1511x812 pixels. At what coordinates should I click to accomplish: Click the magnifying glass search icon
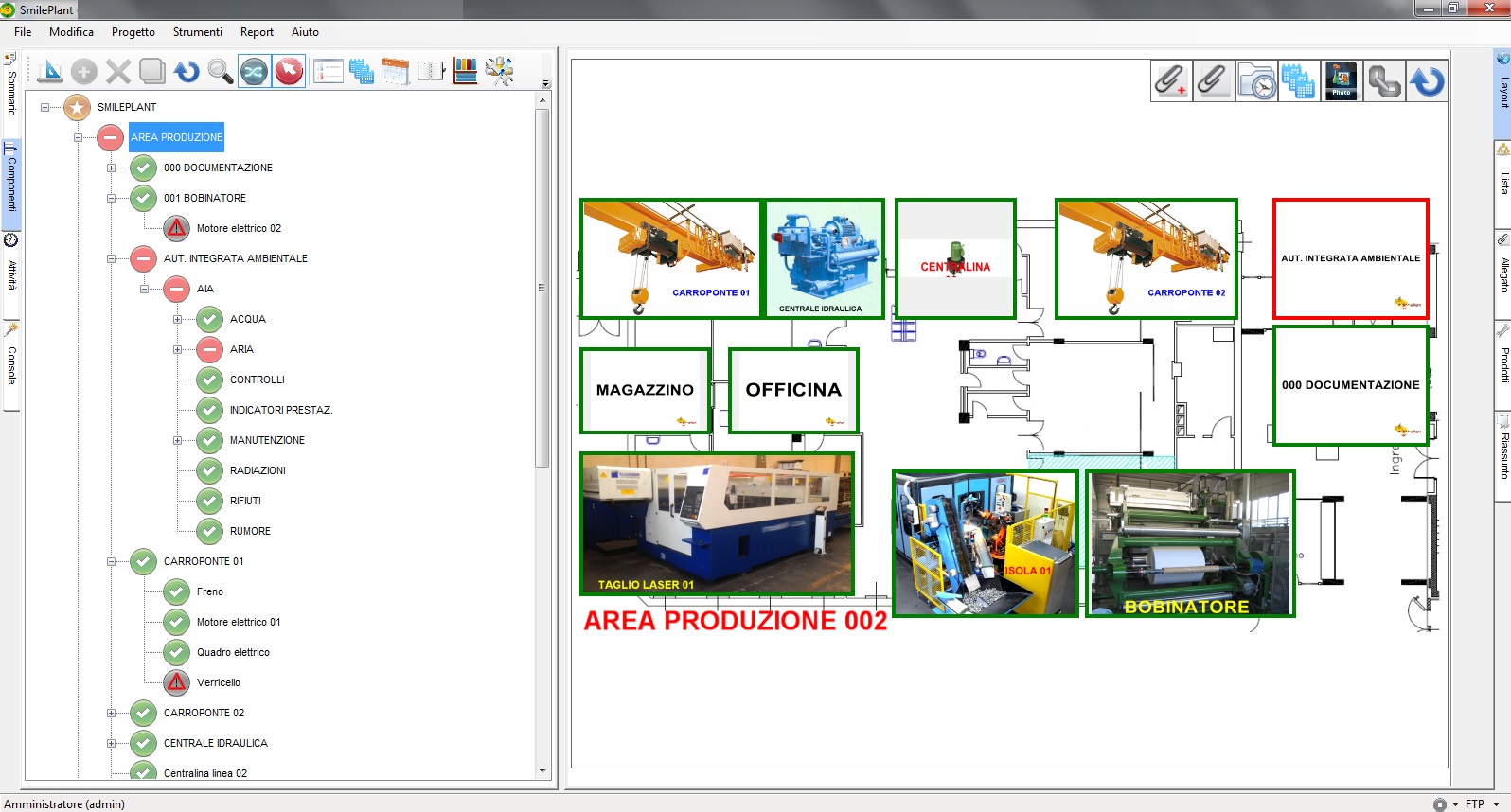click(x=220, y=71)
